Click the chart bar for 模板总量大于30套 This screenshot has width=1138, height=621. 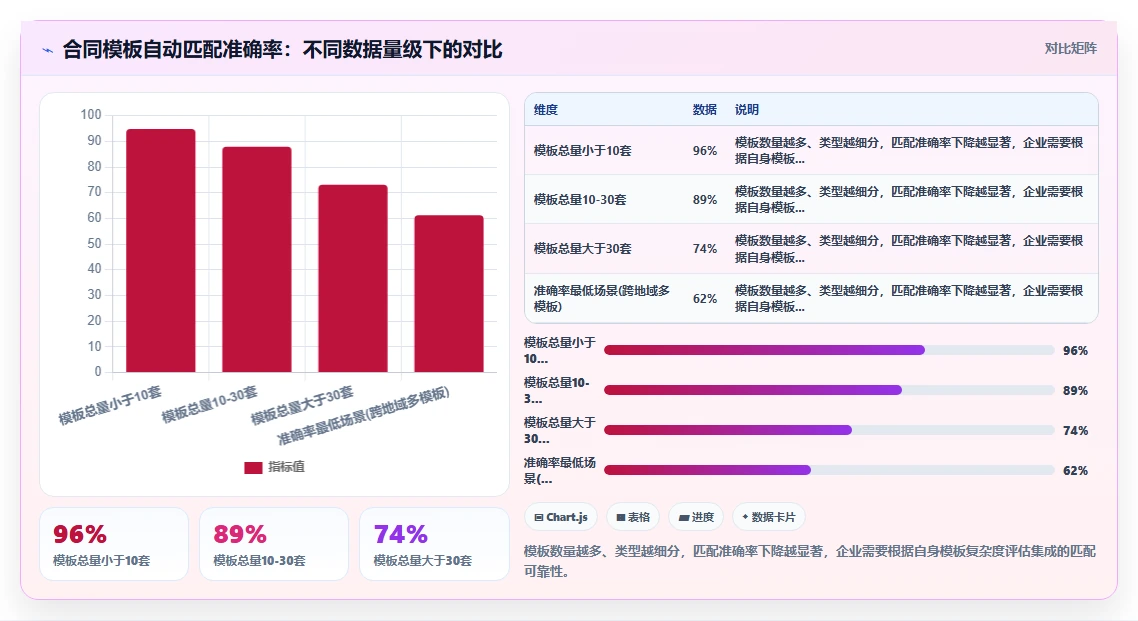click(x=353, y=279)
